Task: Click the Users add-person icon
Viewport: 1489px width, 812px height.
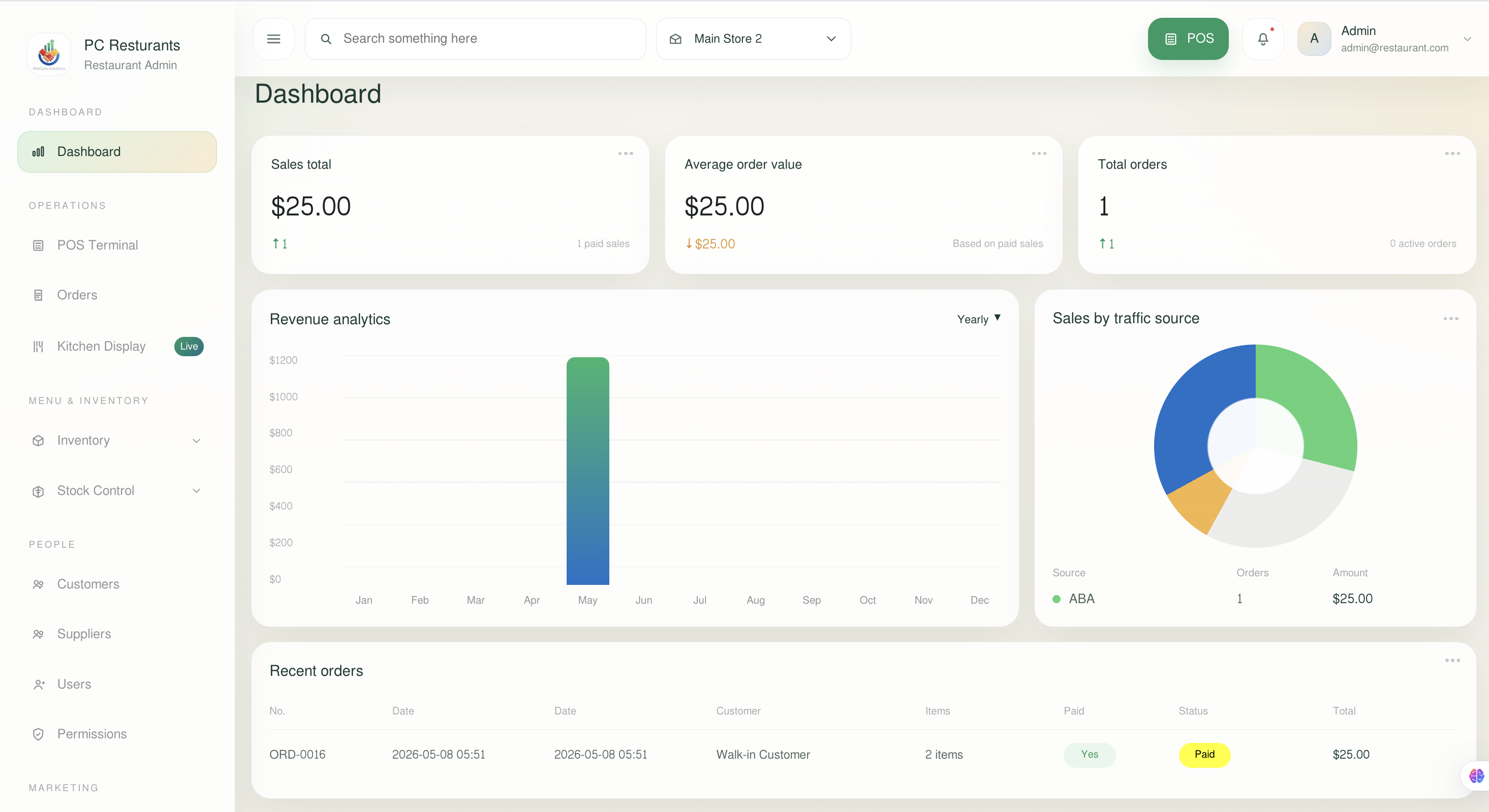Action: (39, 685)
